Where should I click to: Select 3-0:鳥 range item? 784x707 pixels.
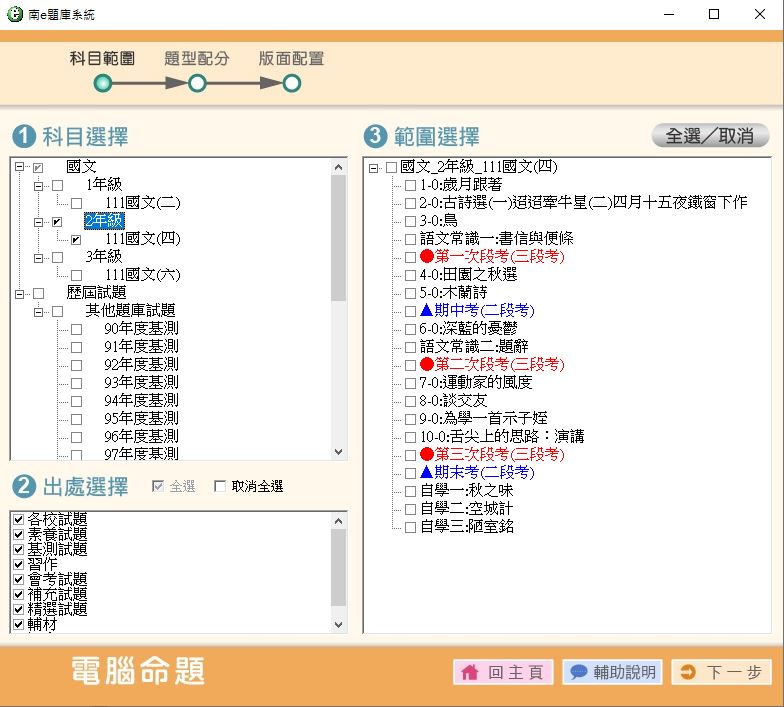[438, 220]
